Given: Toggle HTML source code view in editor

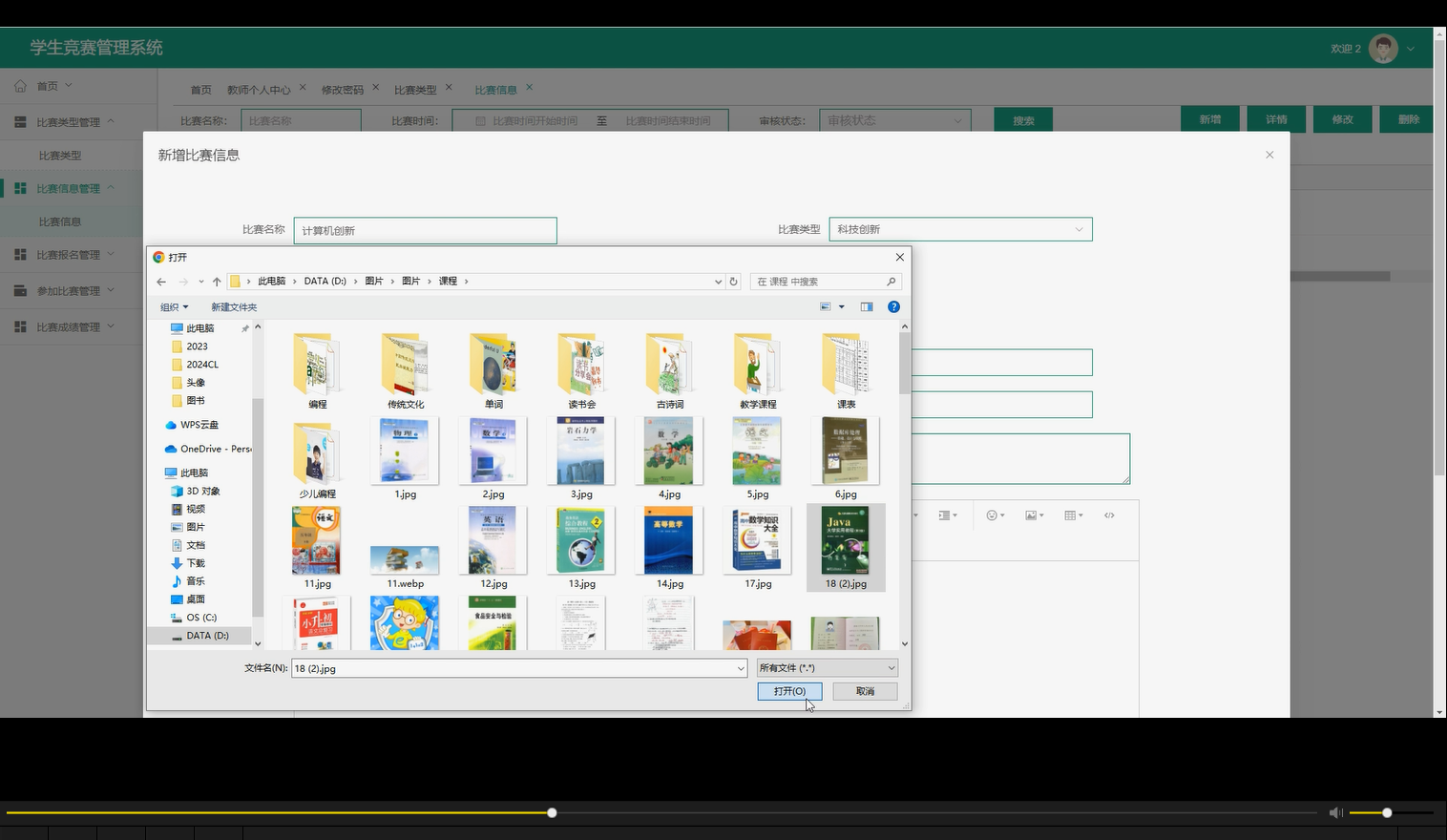Looking at the screenshot, I should 1109,515.
